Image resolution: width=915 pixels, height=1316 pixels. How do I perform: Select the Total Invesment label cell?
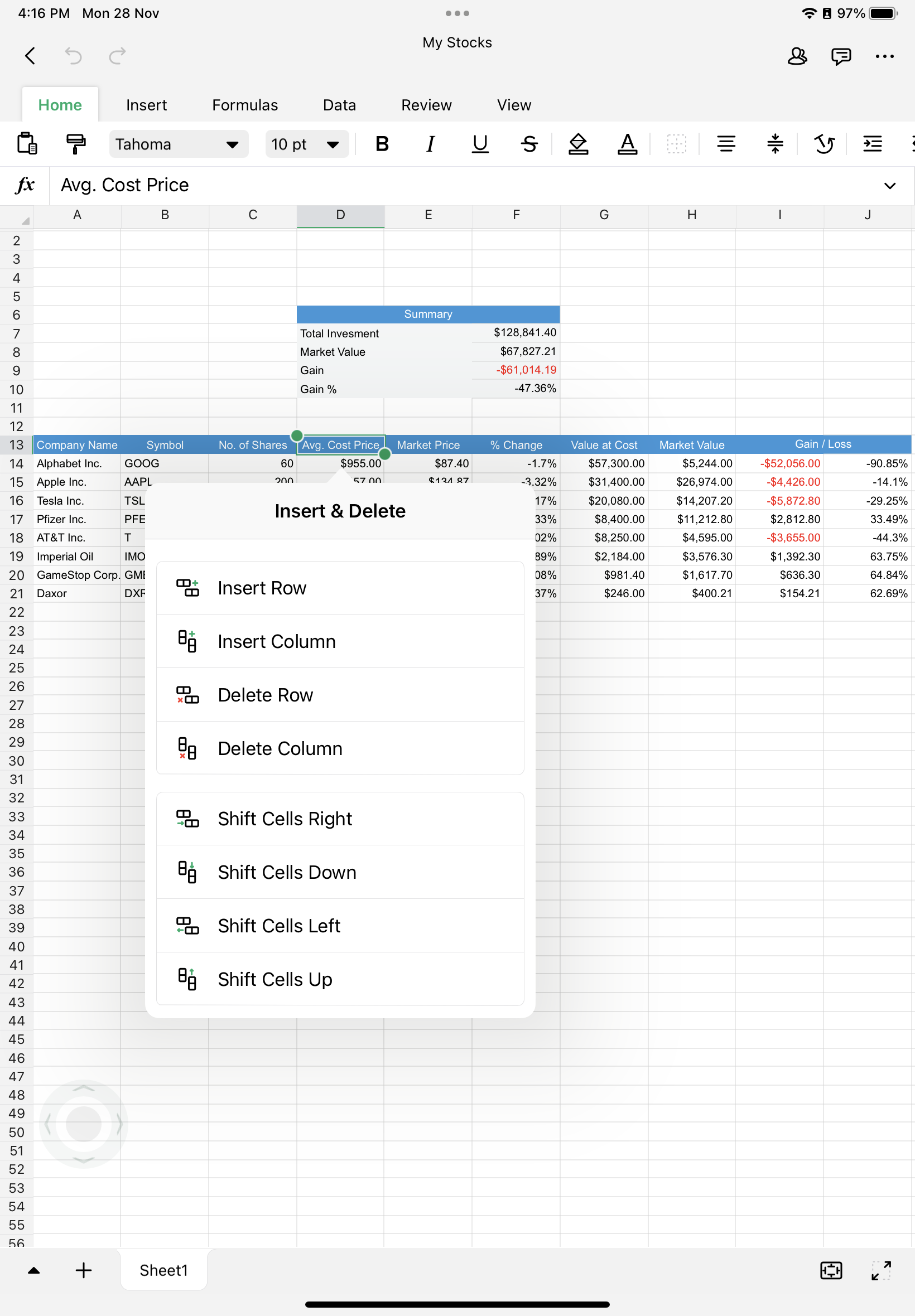(384, 333)
